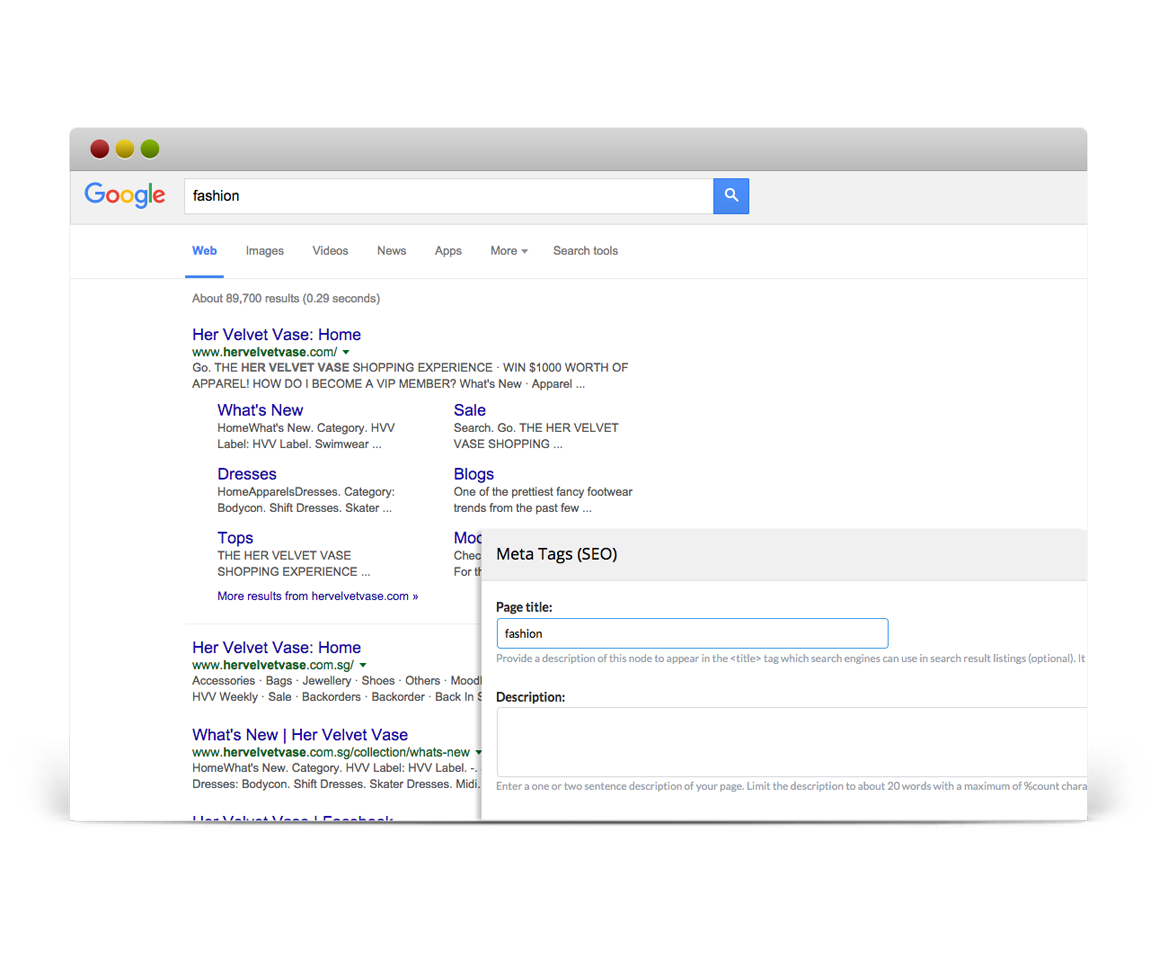
Task: Open the Apps results tab
Action: (448, 251)
